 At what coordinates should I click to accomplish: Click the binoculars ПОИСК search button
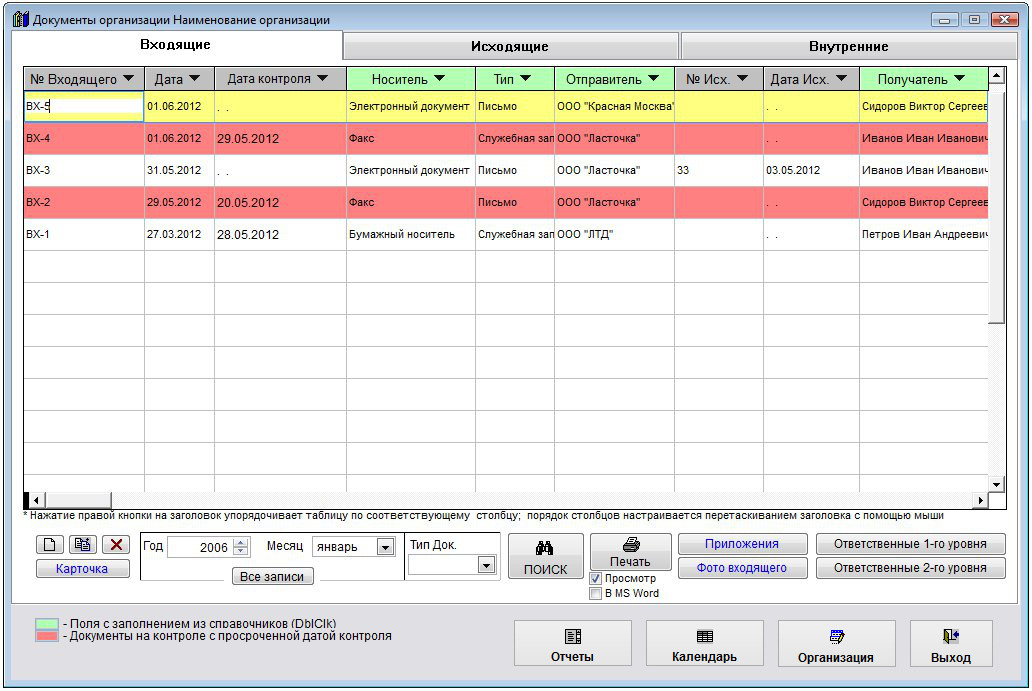[545, 557]
